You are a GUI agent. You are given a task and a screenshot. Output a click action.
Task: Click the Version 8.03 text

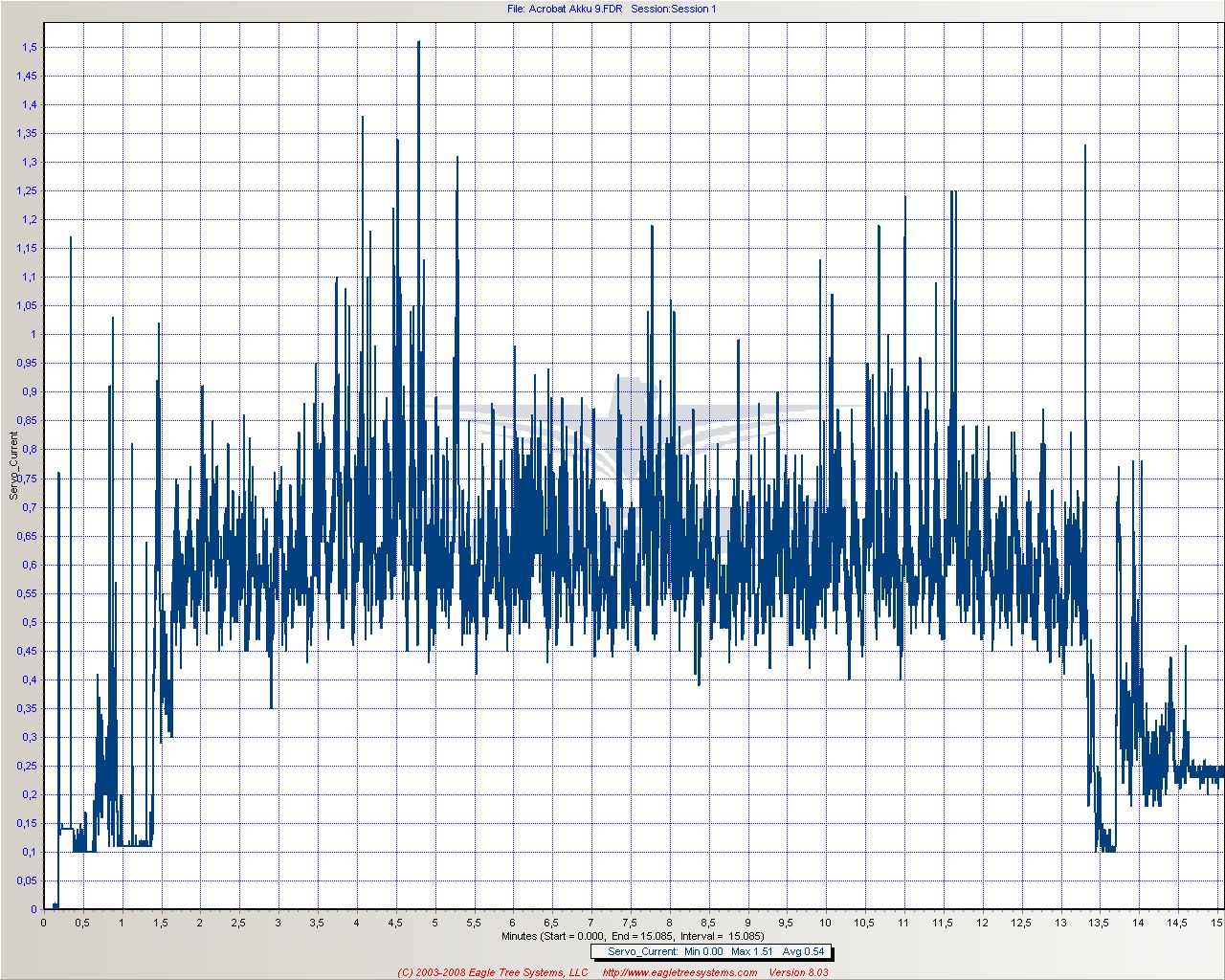coord(798,972)
